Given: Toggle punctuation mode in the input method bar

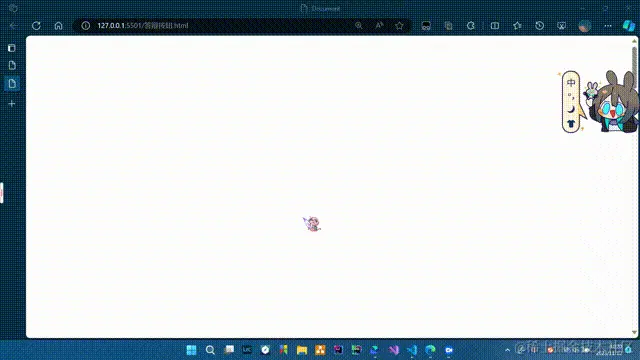Looking at the screenshot, I should coord(571,96).
